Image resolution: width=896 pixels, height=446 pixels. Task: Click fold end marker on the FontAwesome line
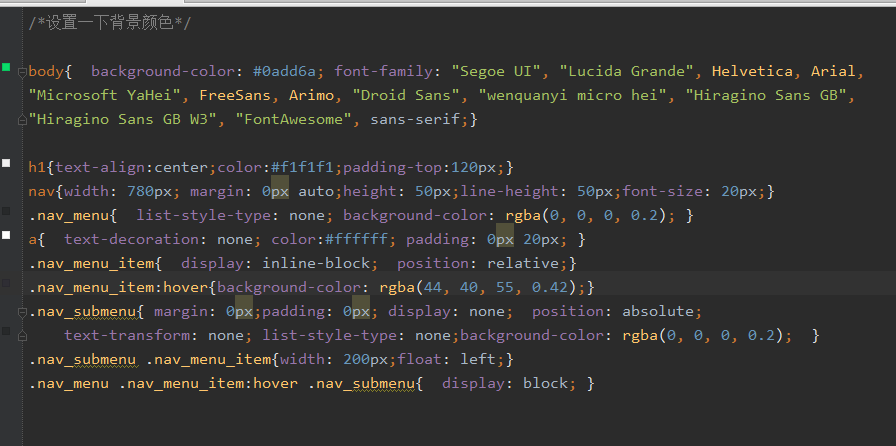tap(22, 120)
